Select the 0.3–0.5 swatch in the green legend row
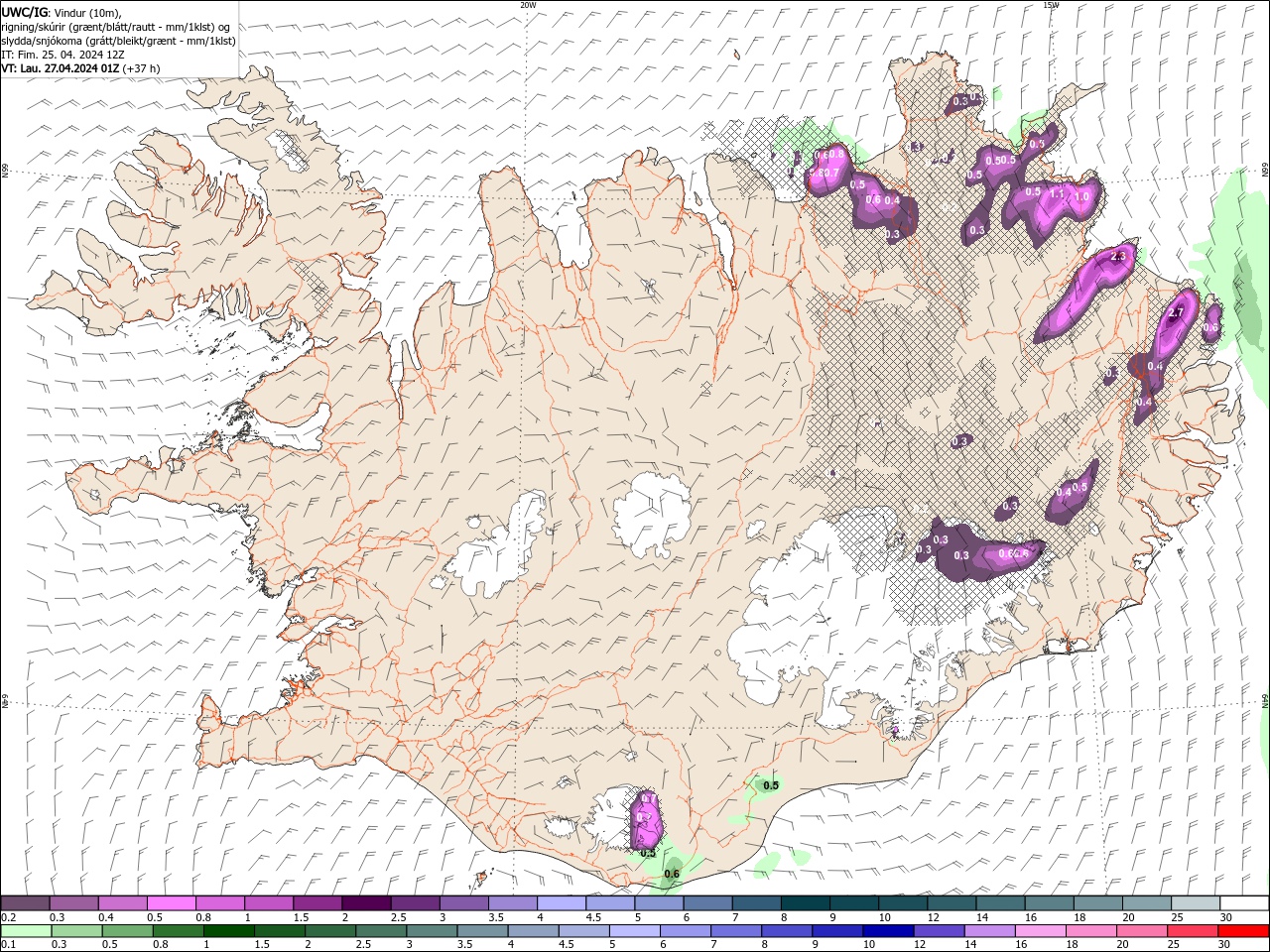Viewport: 1270px width, 952px height. (76, 931)
